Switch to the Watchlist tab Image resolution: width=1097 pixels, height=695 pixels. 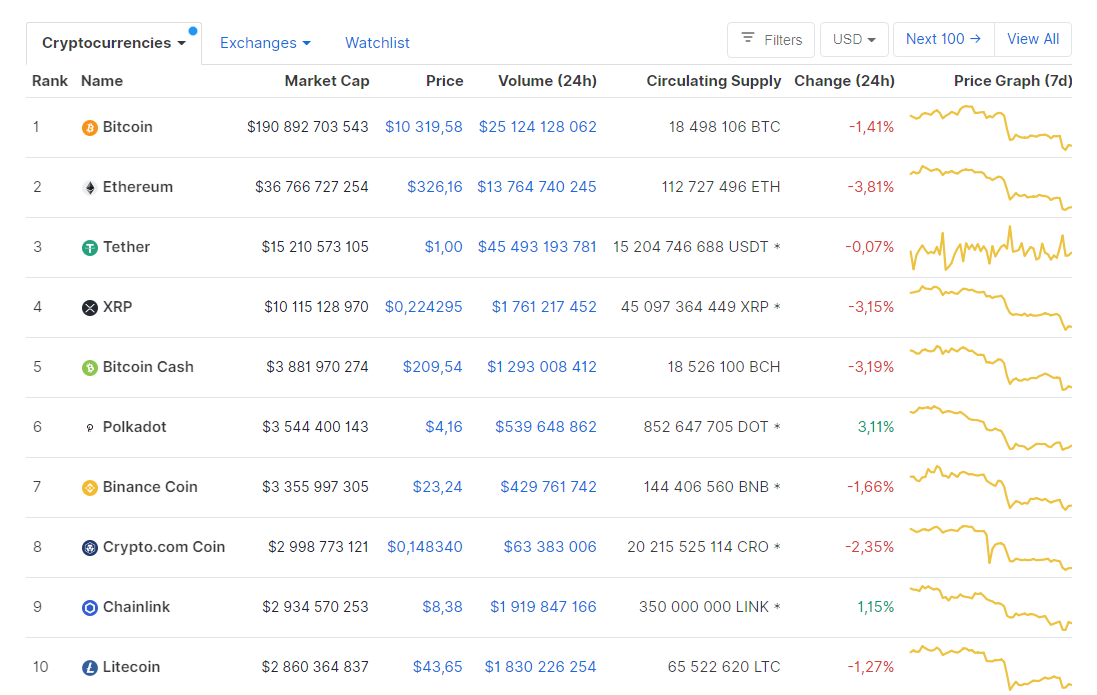(x=377, y=43)
